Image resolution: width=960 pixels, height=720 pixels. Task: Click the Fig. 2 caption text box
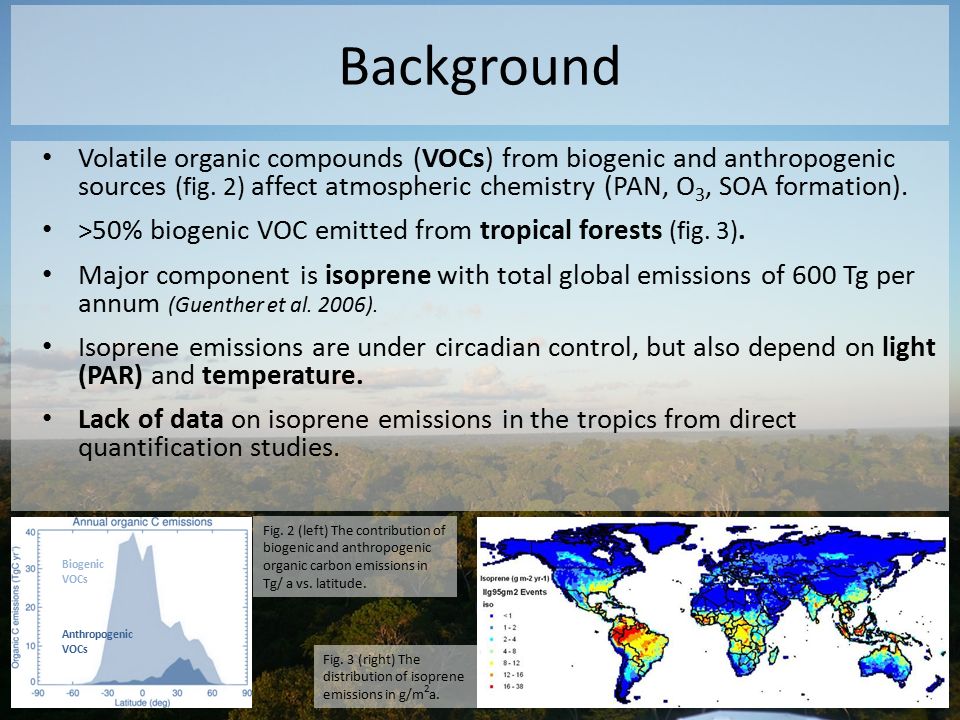(x=355, y=557)
